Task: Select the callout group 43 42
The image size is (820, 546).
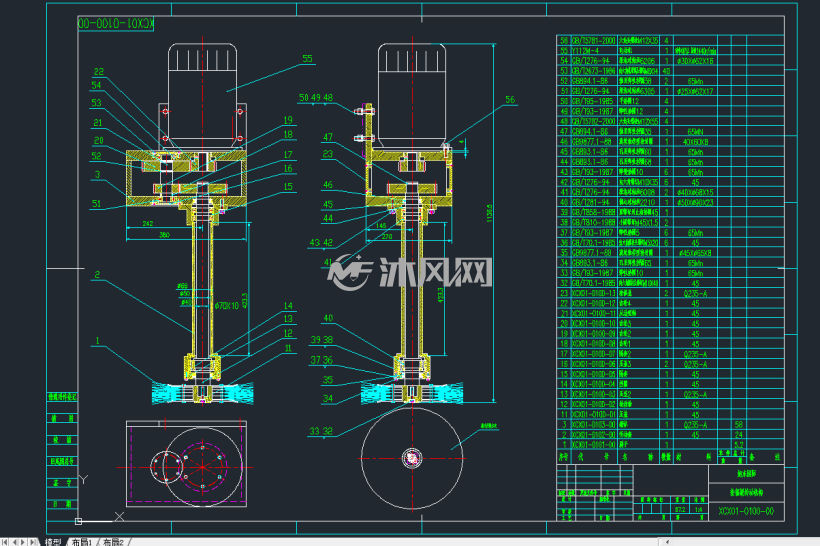Action: point(321,243)
